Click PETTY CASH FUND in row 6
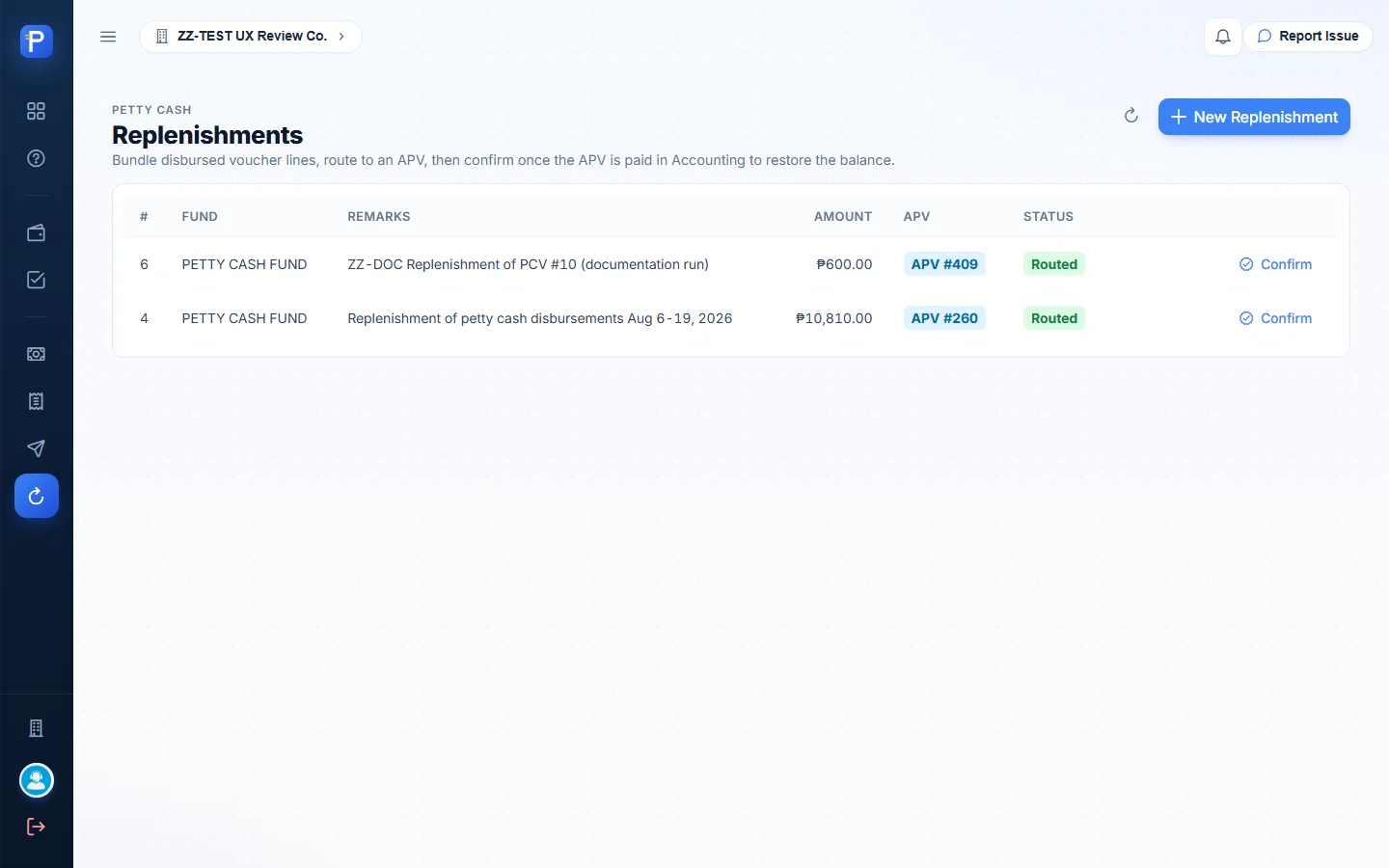 (244, 264)
